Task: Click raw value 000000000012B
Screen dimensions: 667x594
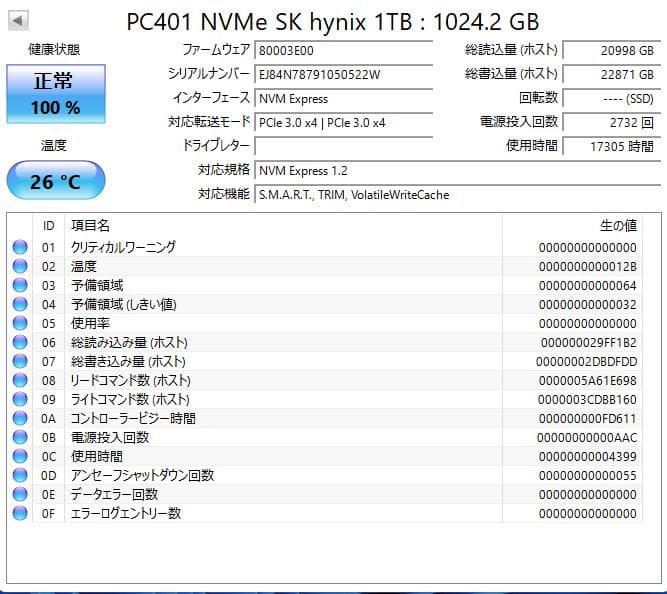Action: point(587,267)
